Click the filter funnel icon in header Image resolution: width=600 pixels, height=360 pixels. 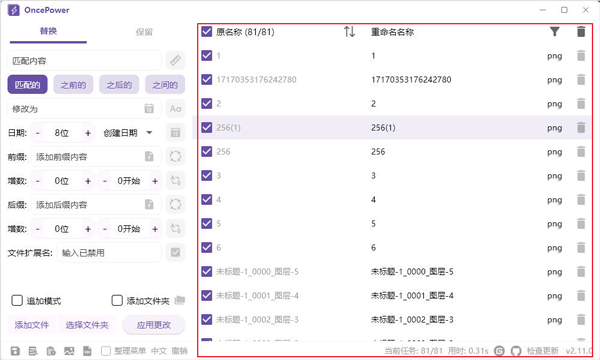pyautogui.click(x=554, y=32)
